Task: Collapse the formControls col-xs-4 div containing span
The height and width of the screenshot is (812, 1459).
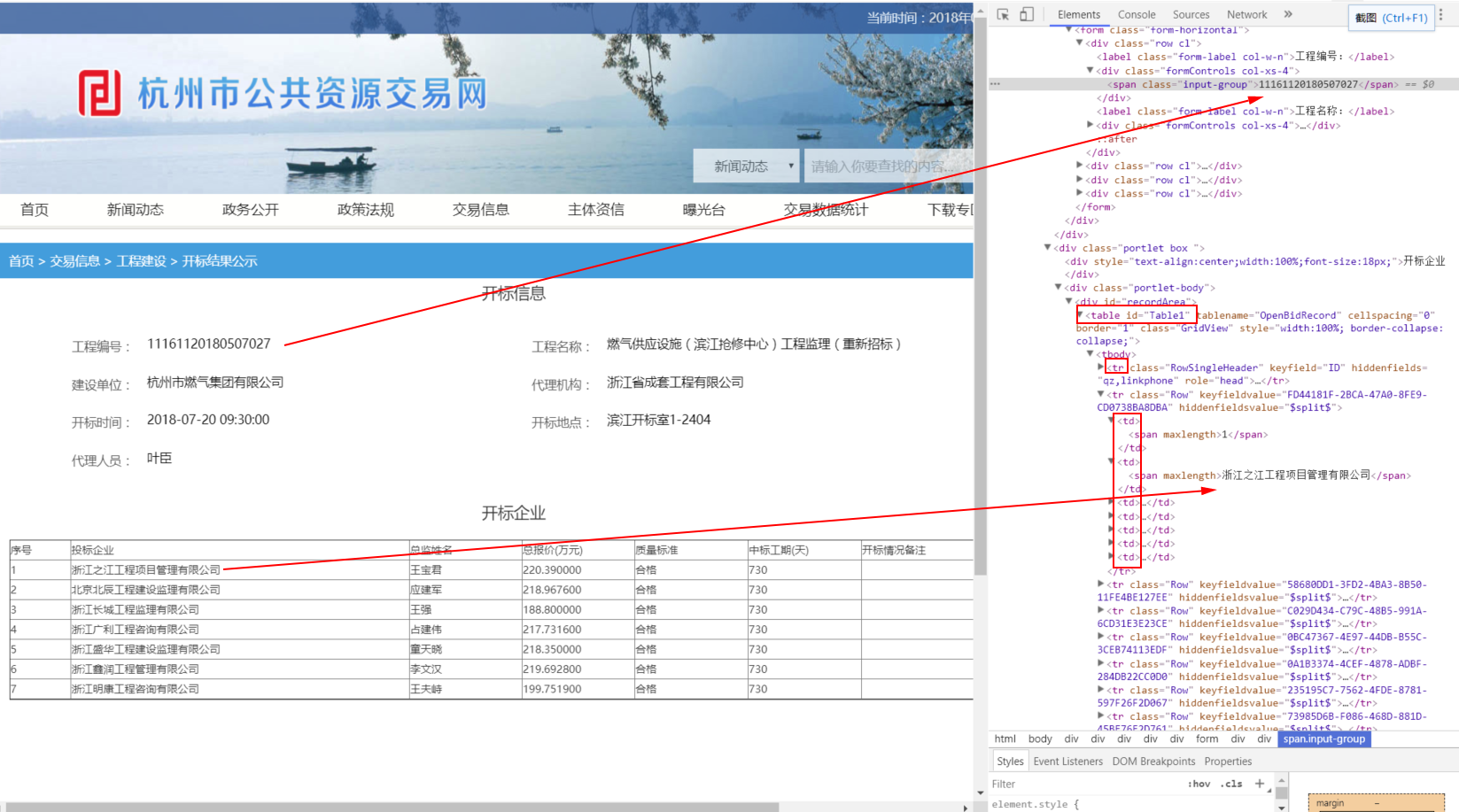Action: pos(1090,70)
